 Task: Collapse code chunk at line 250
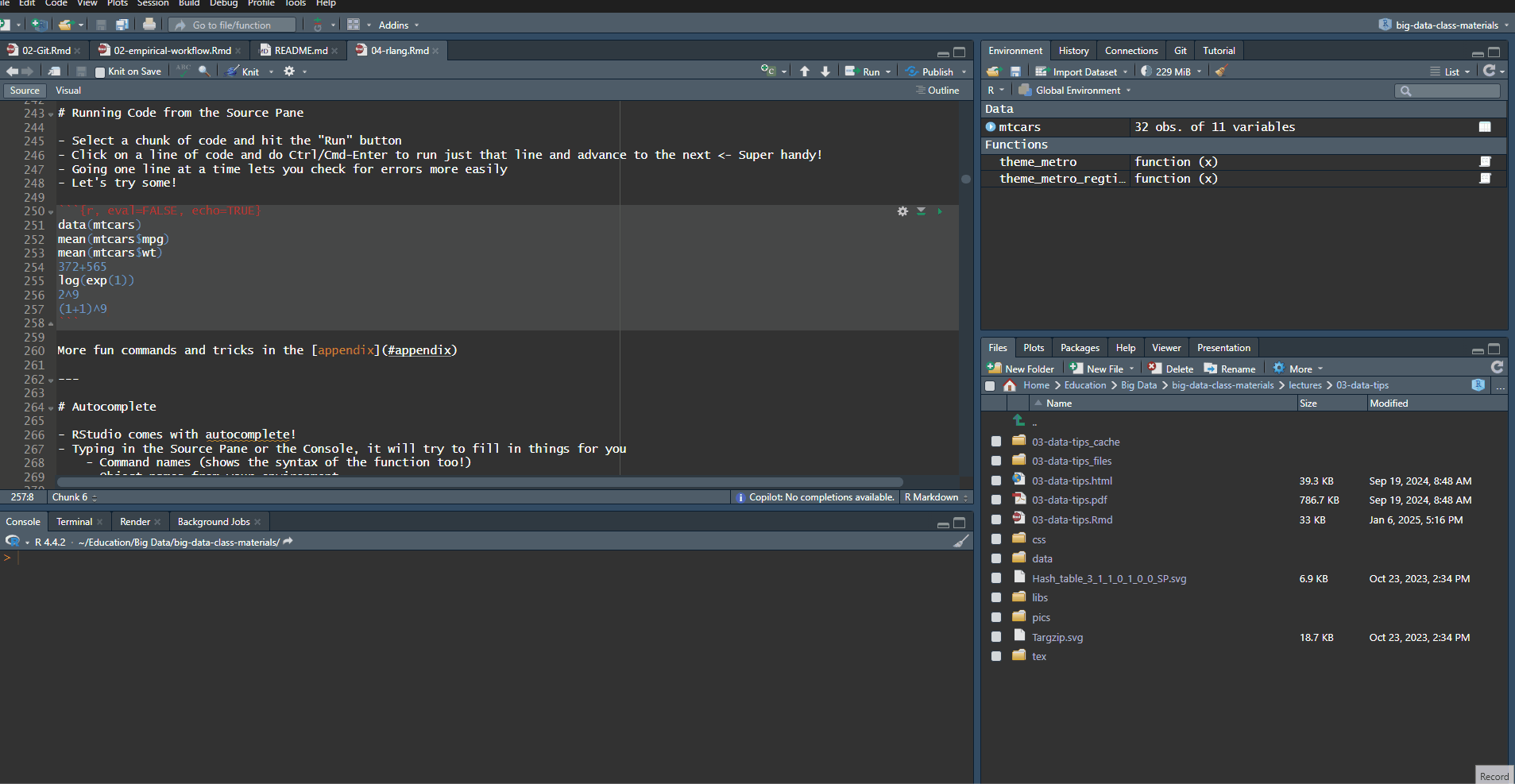(x=51, y=212)
